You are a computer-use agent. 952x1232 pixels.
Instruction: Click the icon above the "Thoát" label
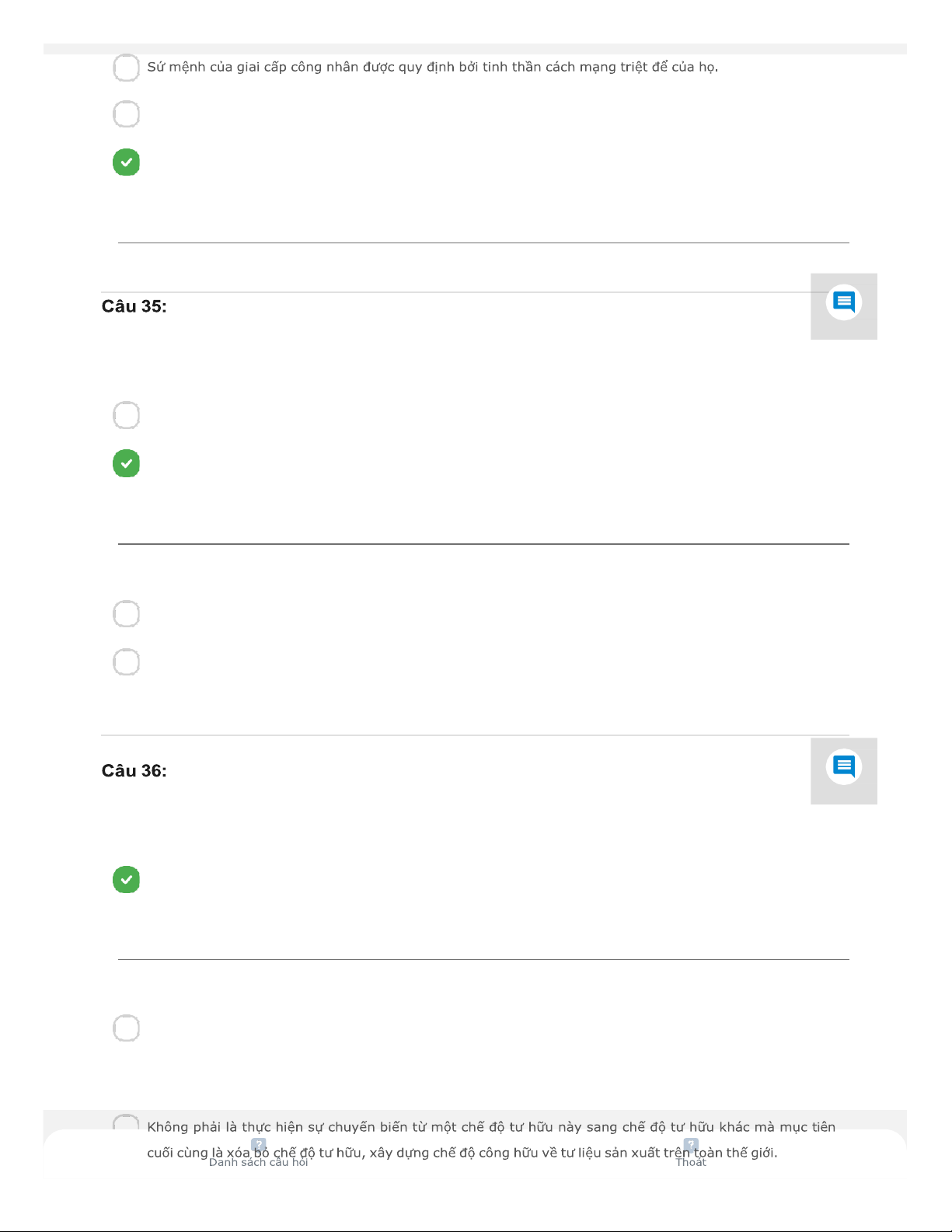click(x=690, y=1145)
